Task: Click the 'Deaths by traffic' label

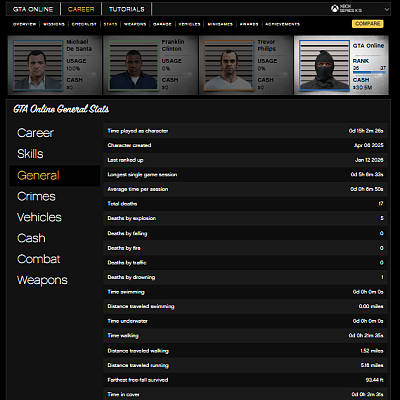Action: (x=127, y=263)
